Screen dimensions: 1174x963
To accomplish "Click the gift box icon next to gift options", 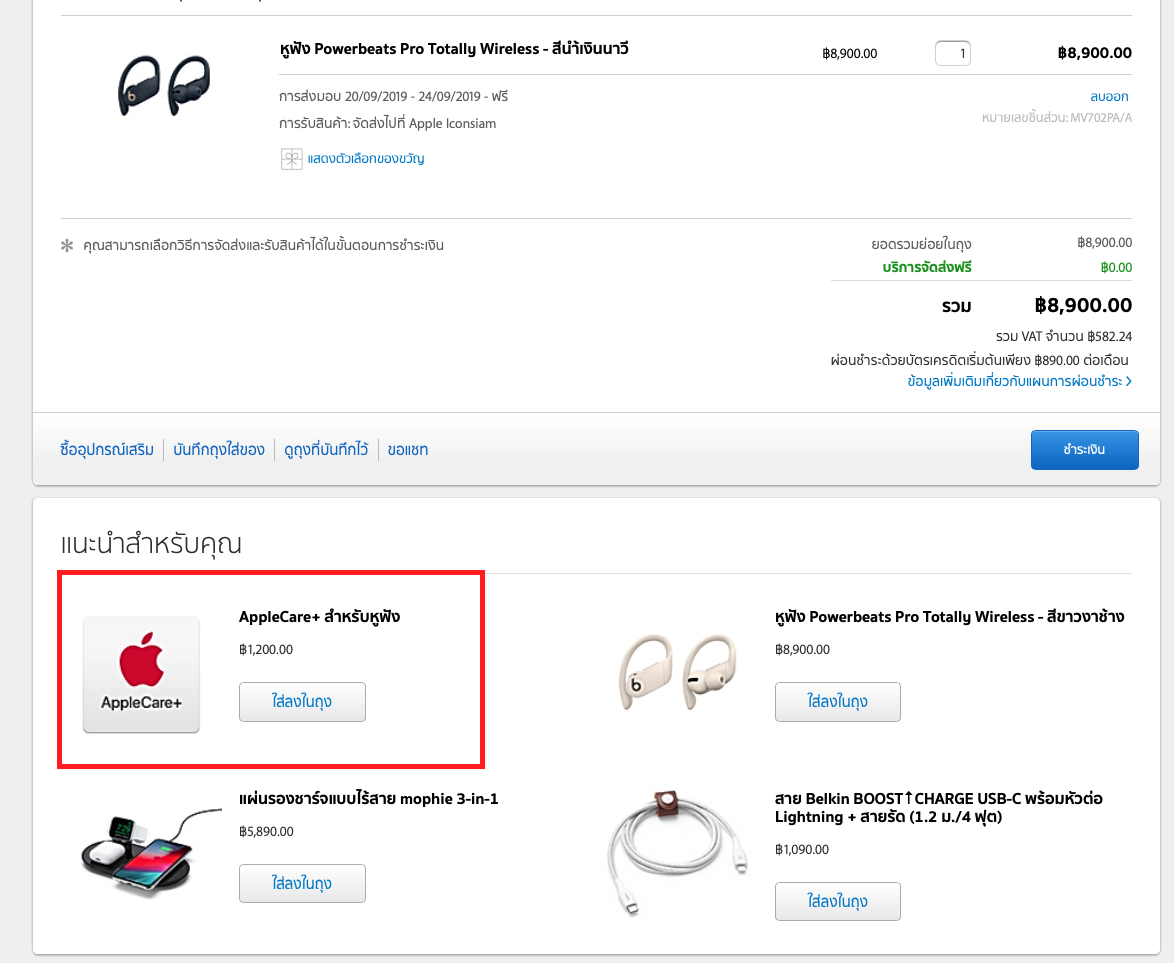I will (290, 159).
